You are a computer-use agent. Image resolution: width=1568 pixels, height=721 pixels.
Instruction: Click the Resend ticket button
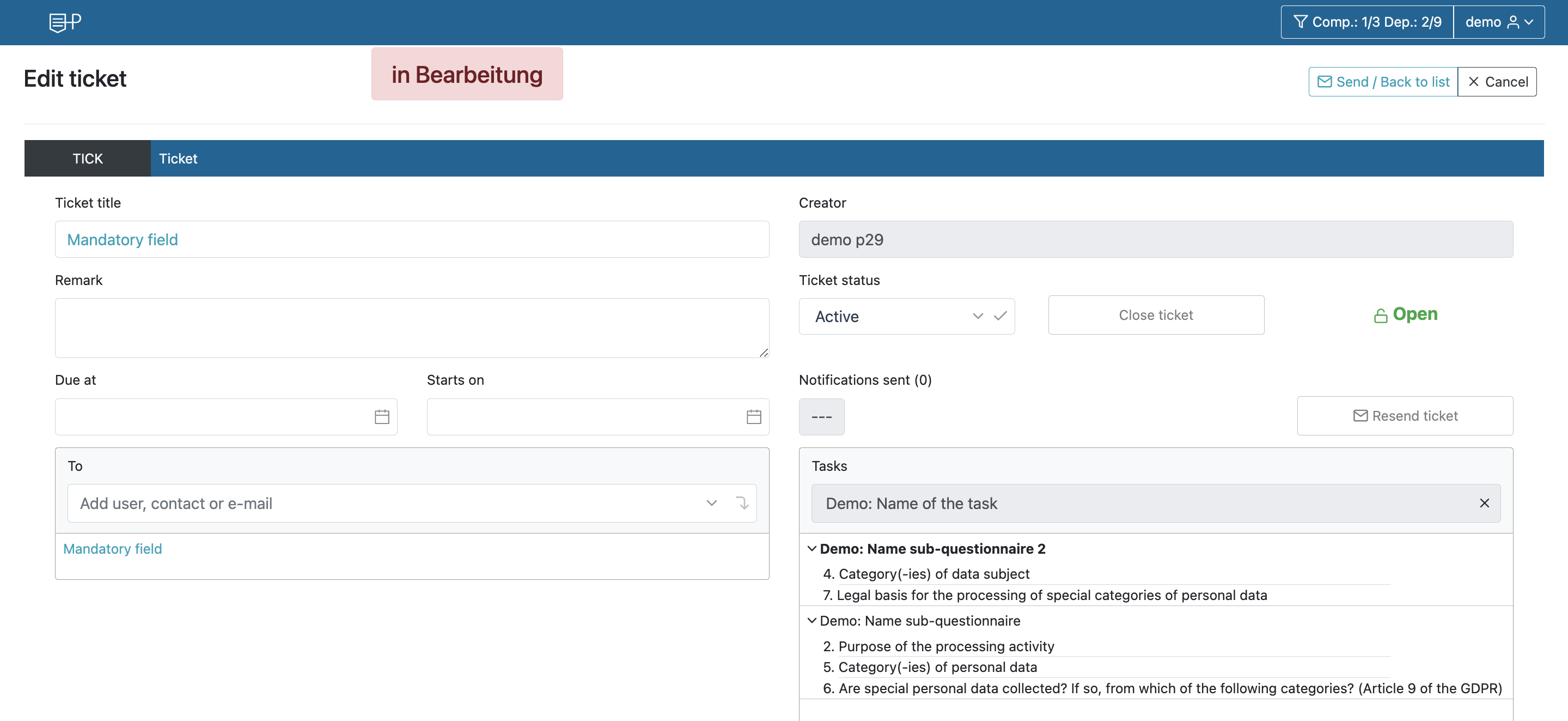(1405, 416)
